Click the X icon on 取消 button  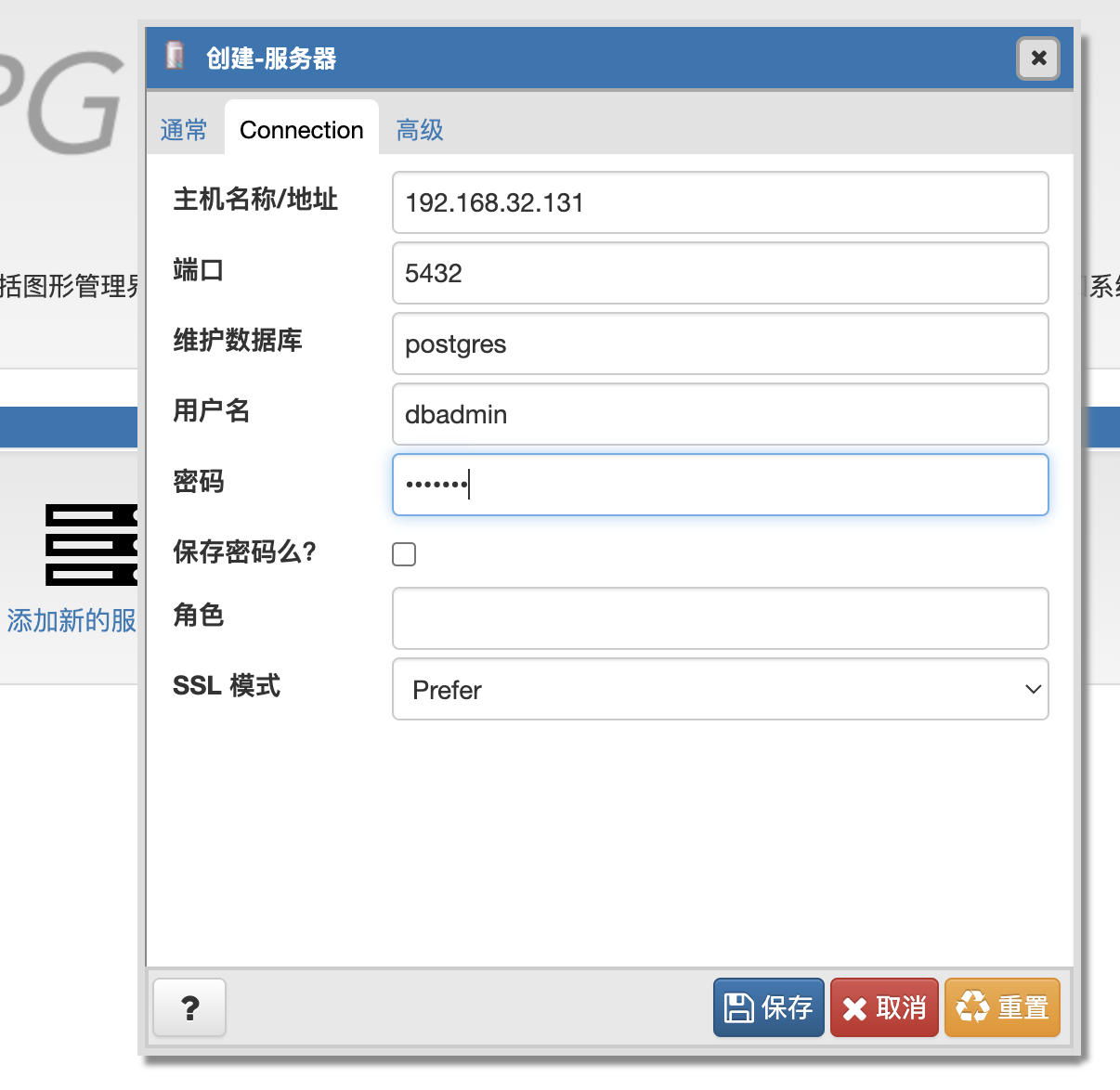855,1006
